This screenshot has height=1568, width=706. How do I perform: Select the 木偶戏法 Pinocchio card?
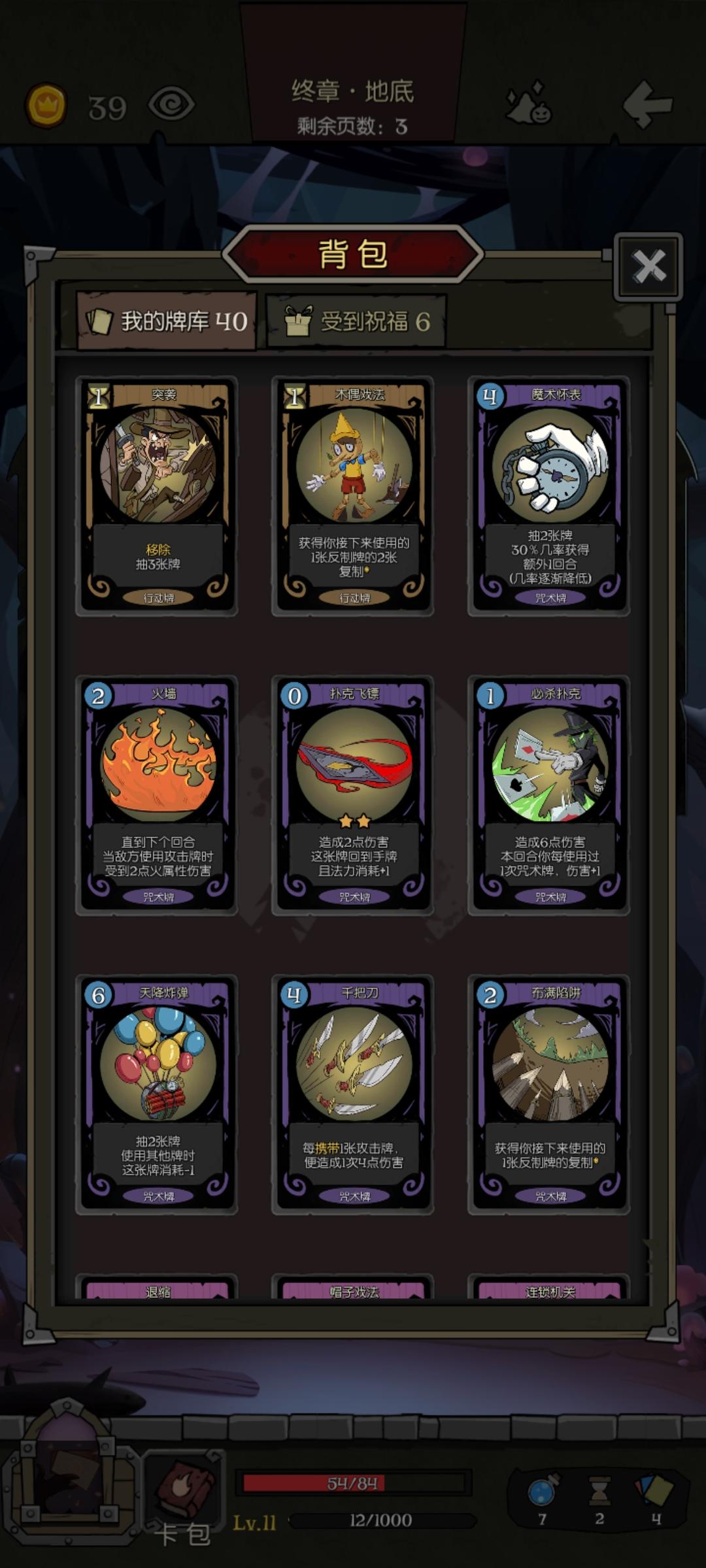353,496
